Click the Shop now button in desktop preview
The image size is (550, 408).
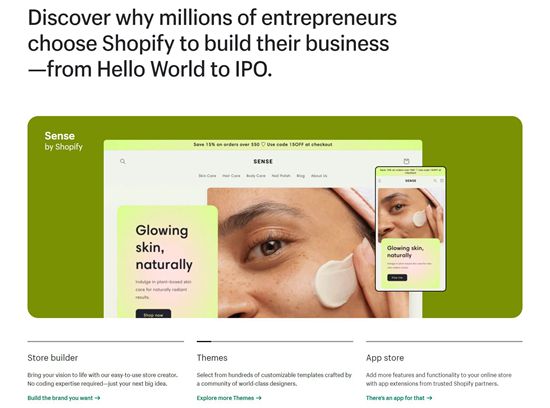[153, 314]
